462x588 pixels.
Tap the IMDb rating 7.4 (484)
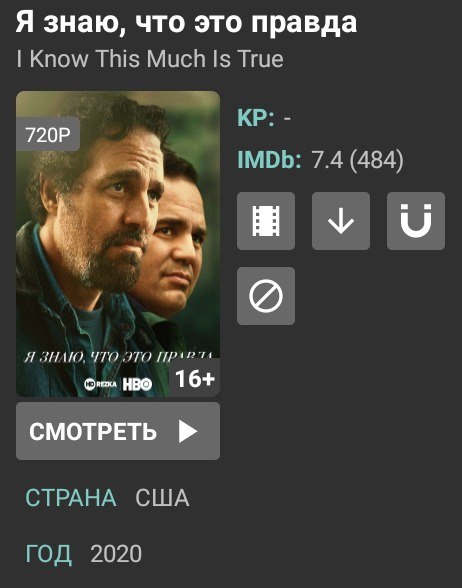click(357, 159)
